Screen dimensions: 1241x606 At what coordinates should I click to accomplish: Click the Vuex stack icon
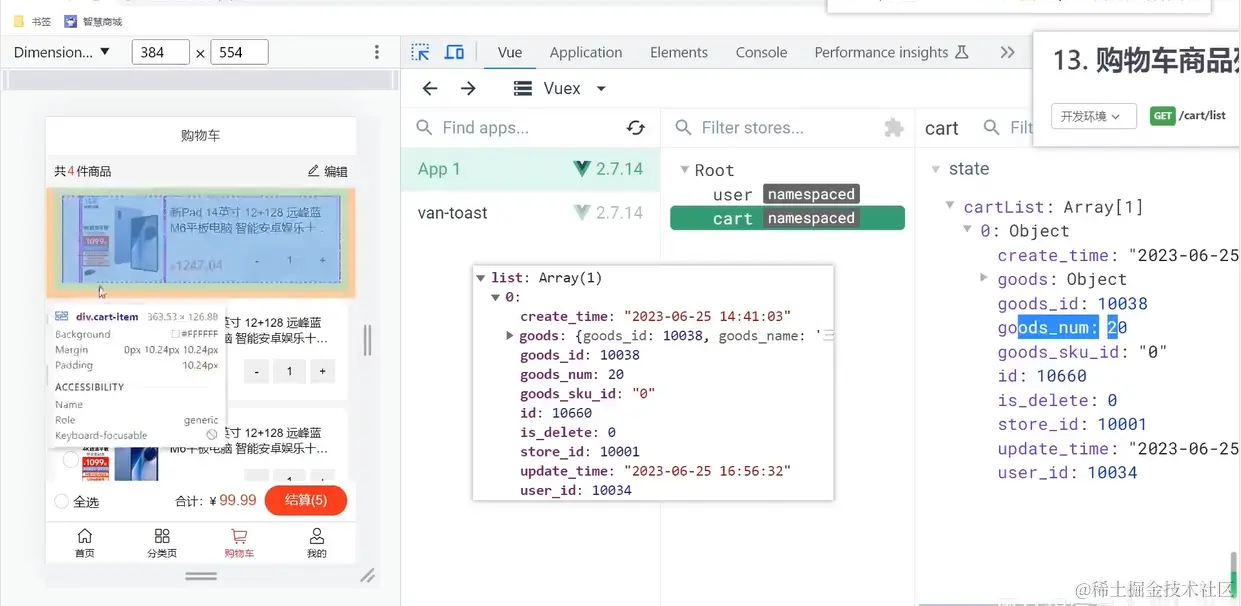(522, 89)
